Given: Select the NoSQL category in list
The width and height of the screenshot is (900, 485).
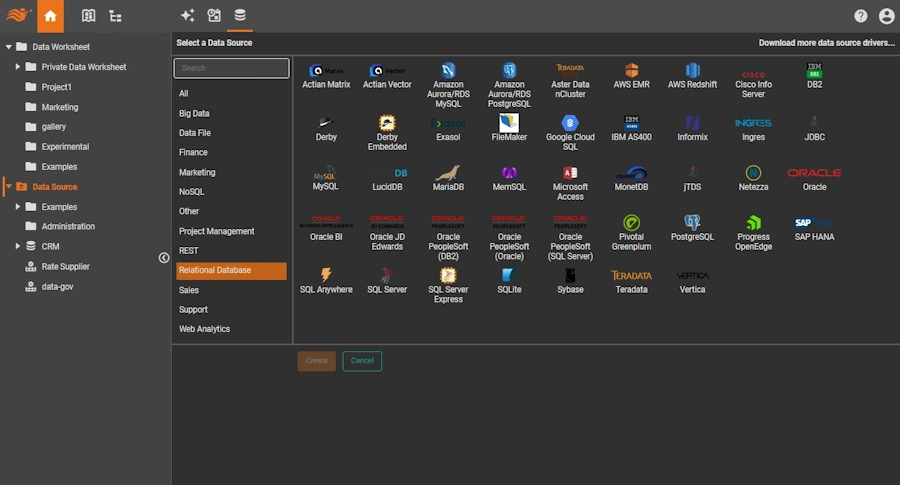Looking at the screenshot, I should (x=191, y=192).
